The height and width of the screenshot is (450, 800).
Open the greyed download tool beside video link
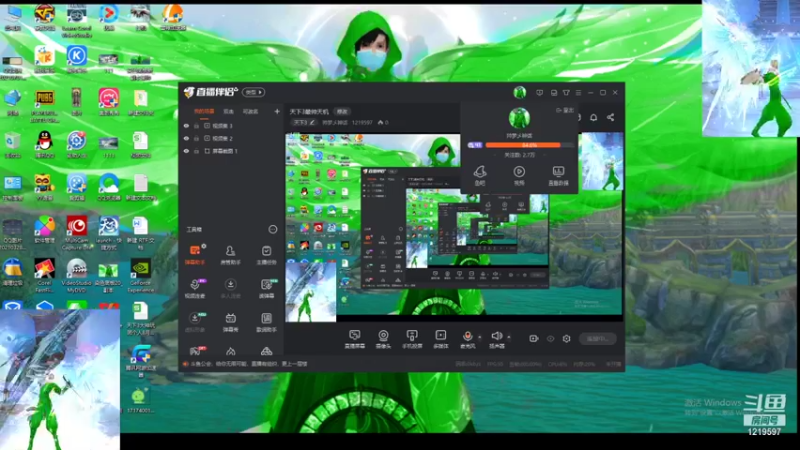coord(230,288)
